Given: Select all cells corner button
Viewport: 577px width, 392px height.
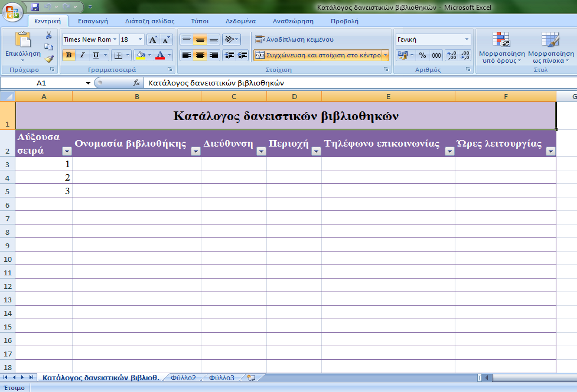Looking at the screenshot, I should tap(8, 96).
